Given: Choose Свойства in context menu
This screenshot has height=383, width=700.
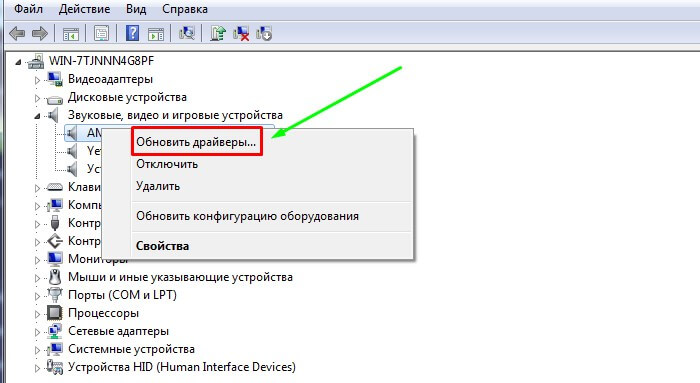Looking at the screenshot, I should pyautogui.click(x=162, y=246).
